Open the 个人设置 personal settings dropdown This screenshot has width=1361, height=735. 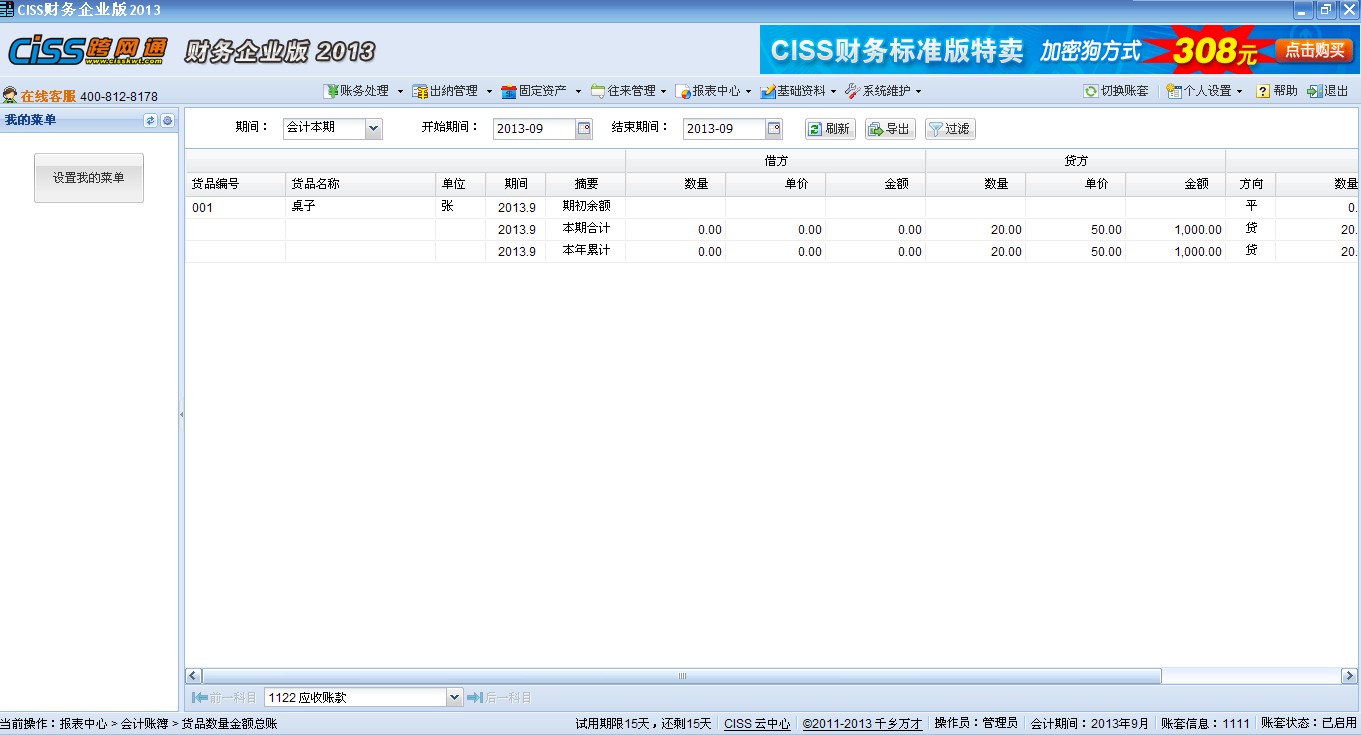pos(1204,91)
